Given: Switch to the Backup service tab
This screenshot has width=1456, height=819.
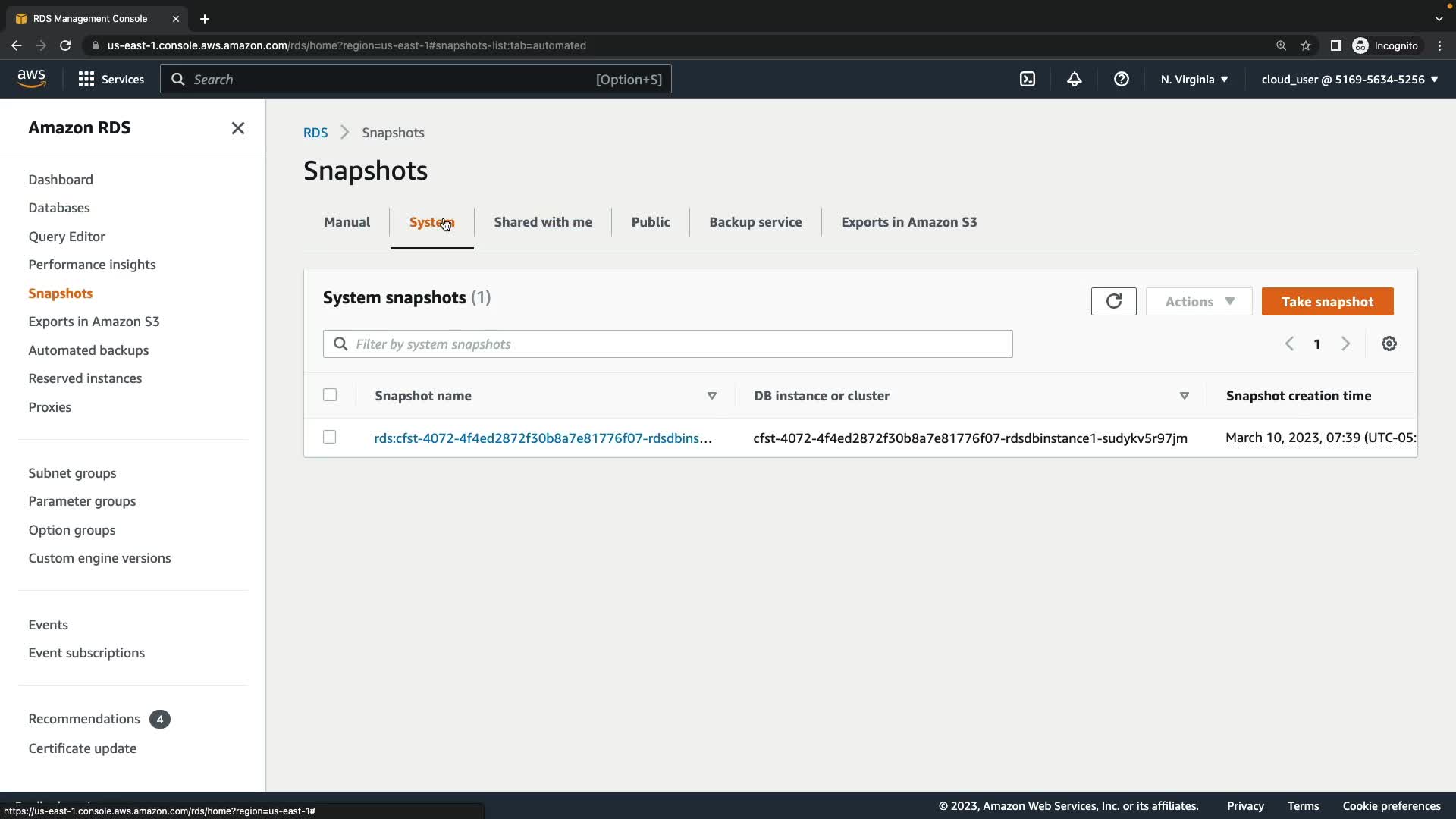Looking at the screenshot, I should pos(755,222).
